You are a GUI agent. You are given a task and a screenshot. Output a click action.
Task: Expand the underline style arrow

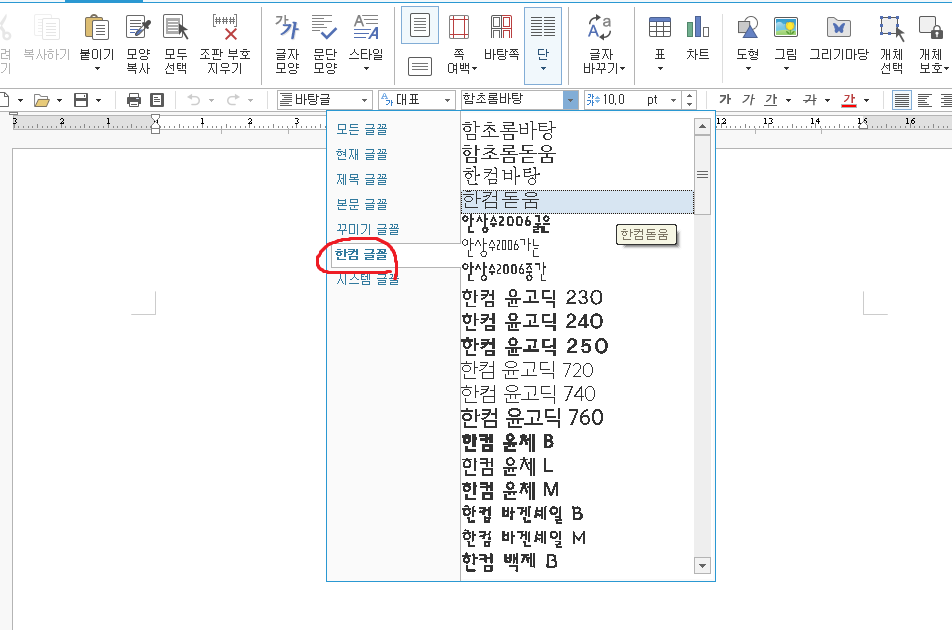788,100
